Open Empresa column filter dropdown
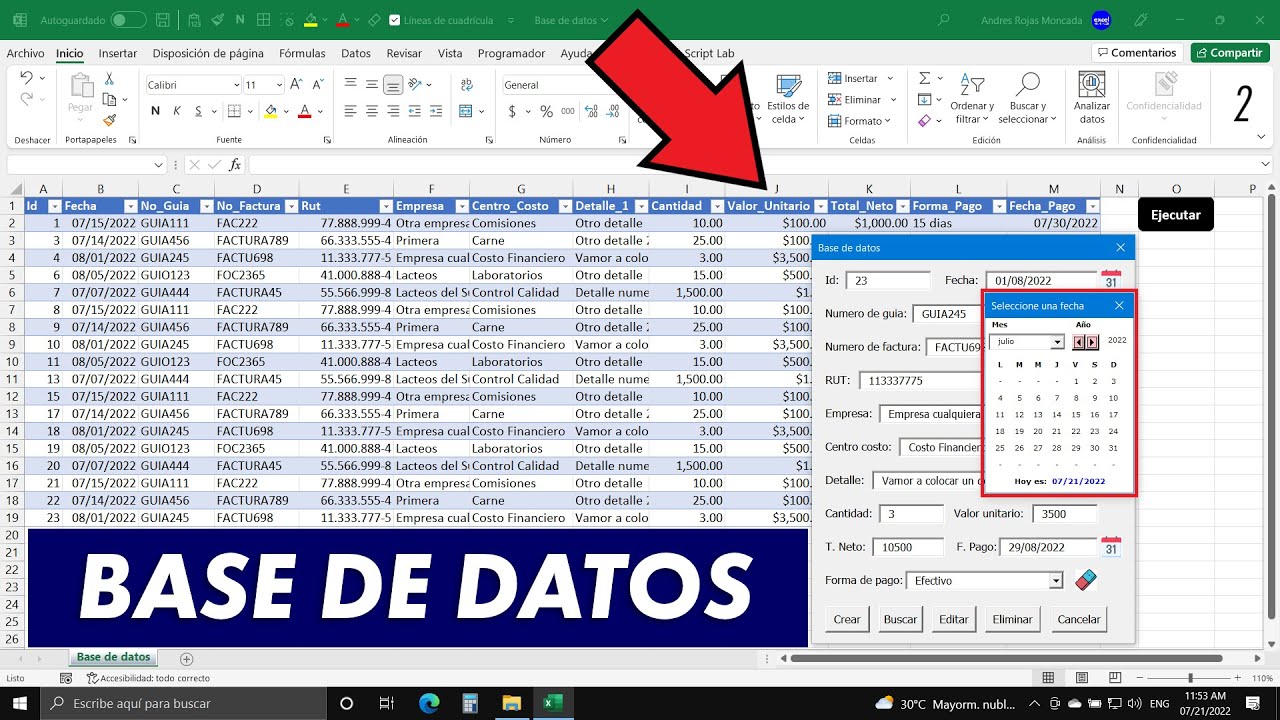Image resolution: width=1280 pixels, height=720 pixels. click(x=461, y=206)
